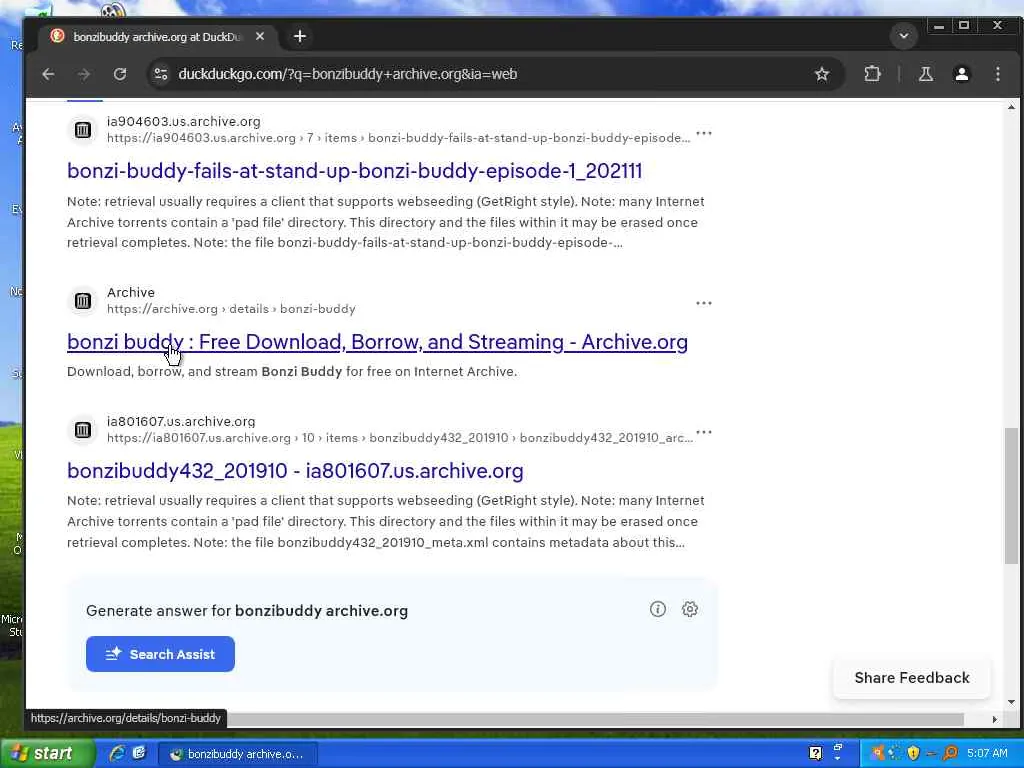Viewport: 1024px width, 768px height.
Task: Open the profile avatar menu
Action: click(x=961, y=74)
